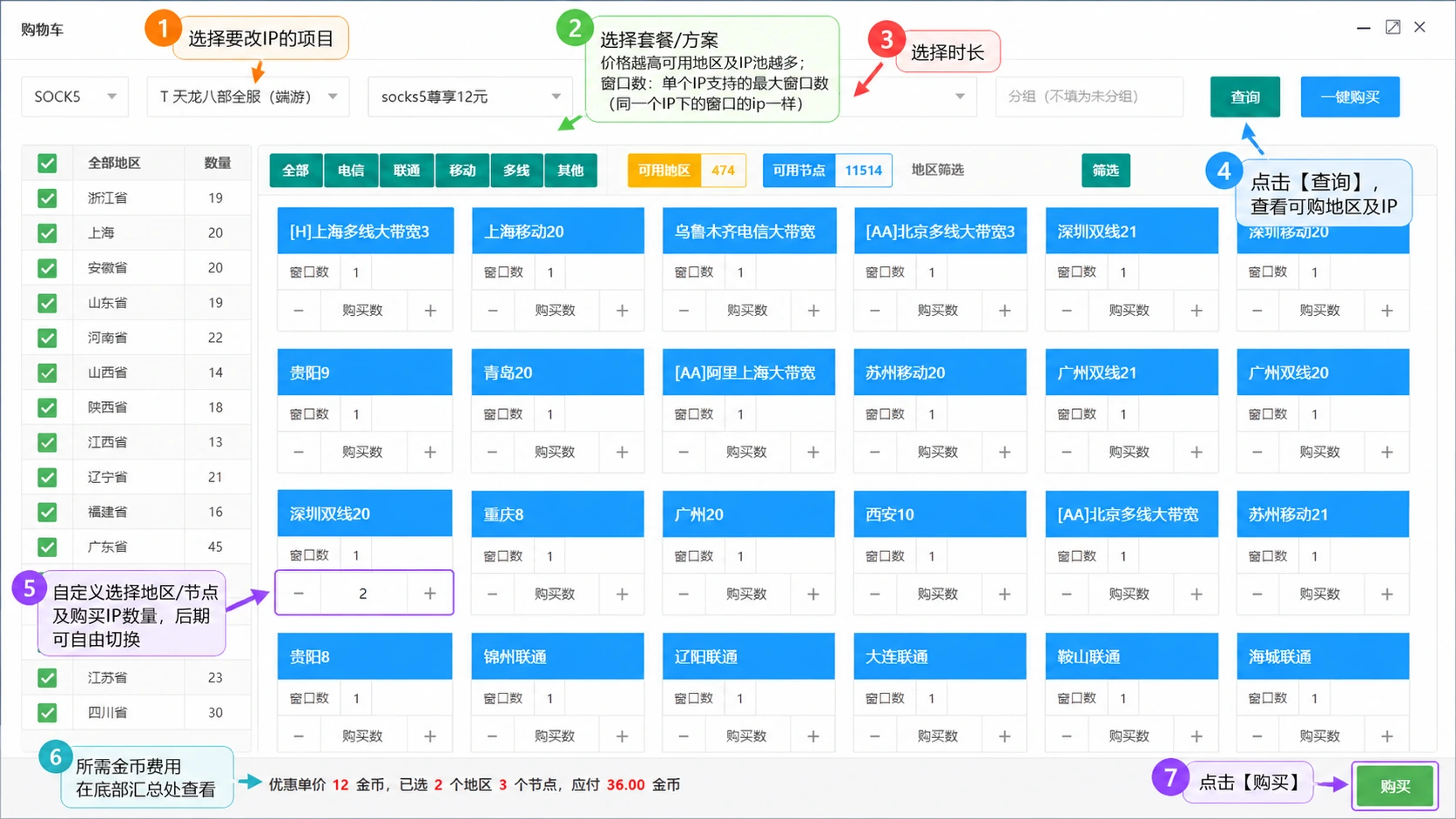Deselect the 山东省 checkbox
Screen dimensions: 1456x819
pyautogui.click(x=47, y=303)
